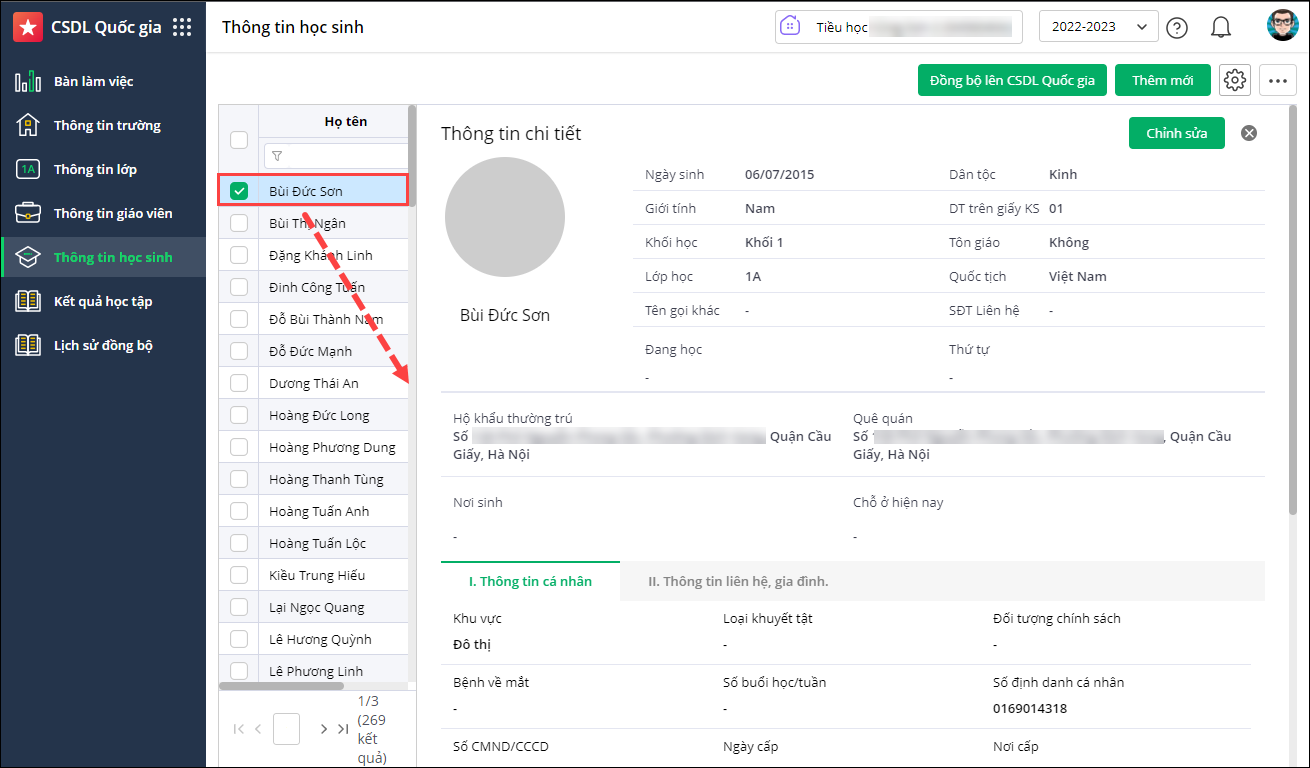Click the help question mark icon

pos(1177,27)
